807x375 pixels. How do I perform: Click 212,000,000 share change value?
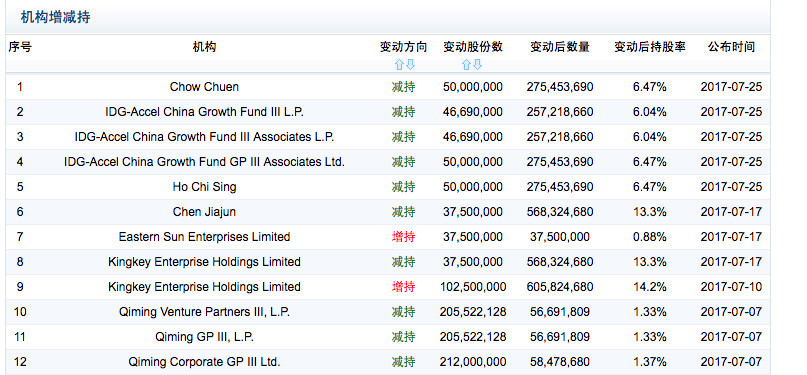473,362
